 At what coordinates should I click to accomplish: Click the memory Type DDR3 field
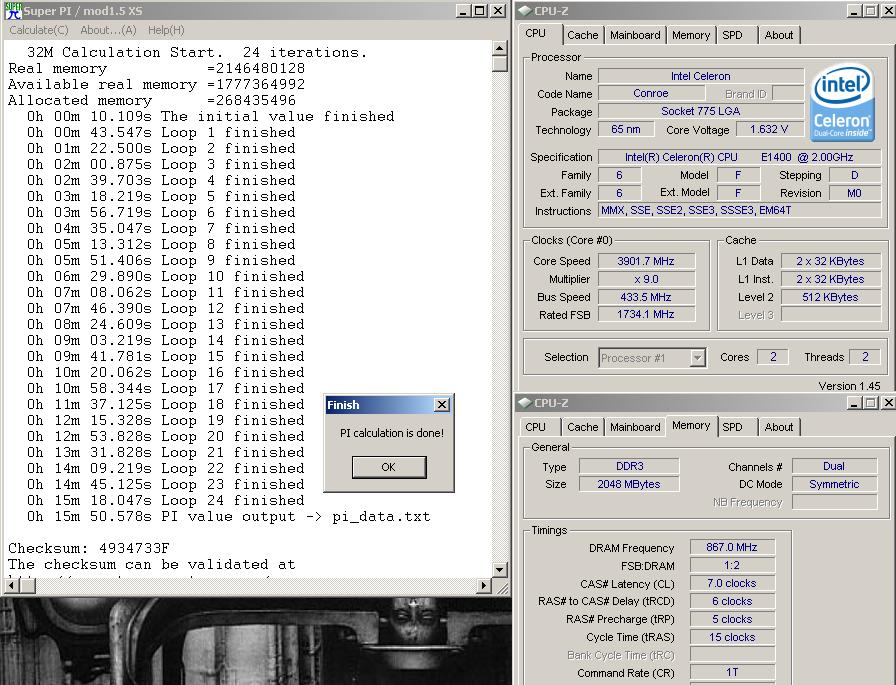(629, 466)
